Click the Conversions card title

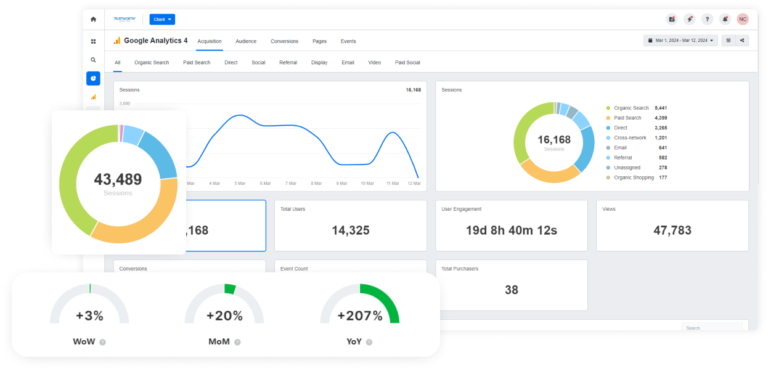(133, 269)
